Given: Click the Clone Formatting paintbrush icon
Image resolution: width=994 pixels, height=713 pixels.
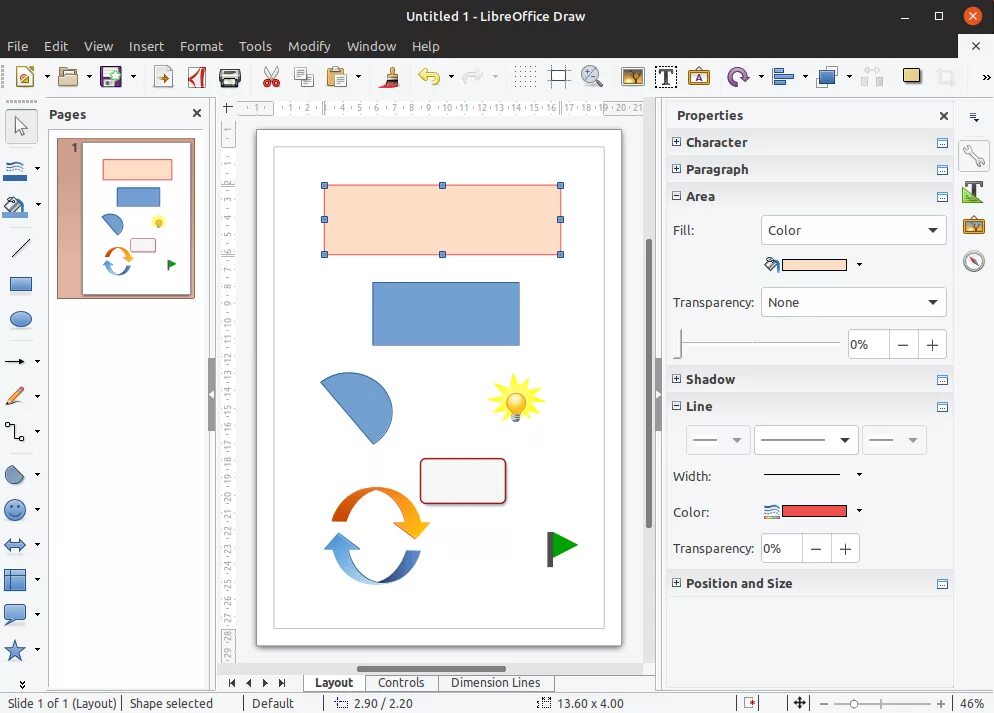Looking at the screenshot, I should click(388, 77).
